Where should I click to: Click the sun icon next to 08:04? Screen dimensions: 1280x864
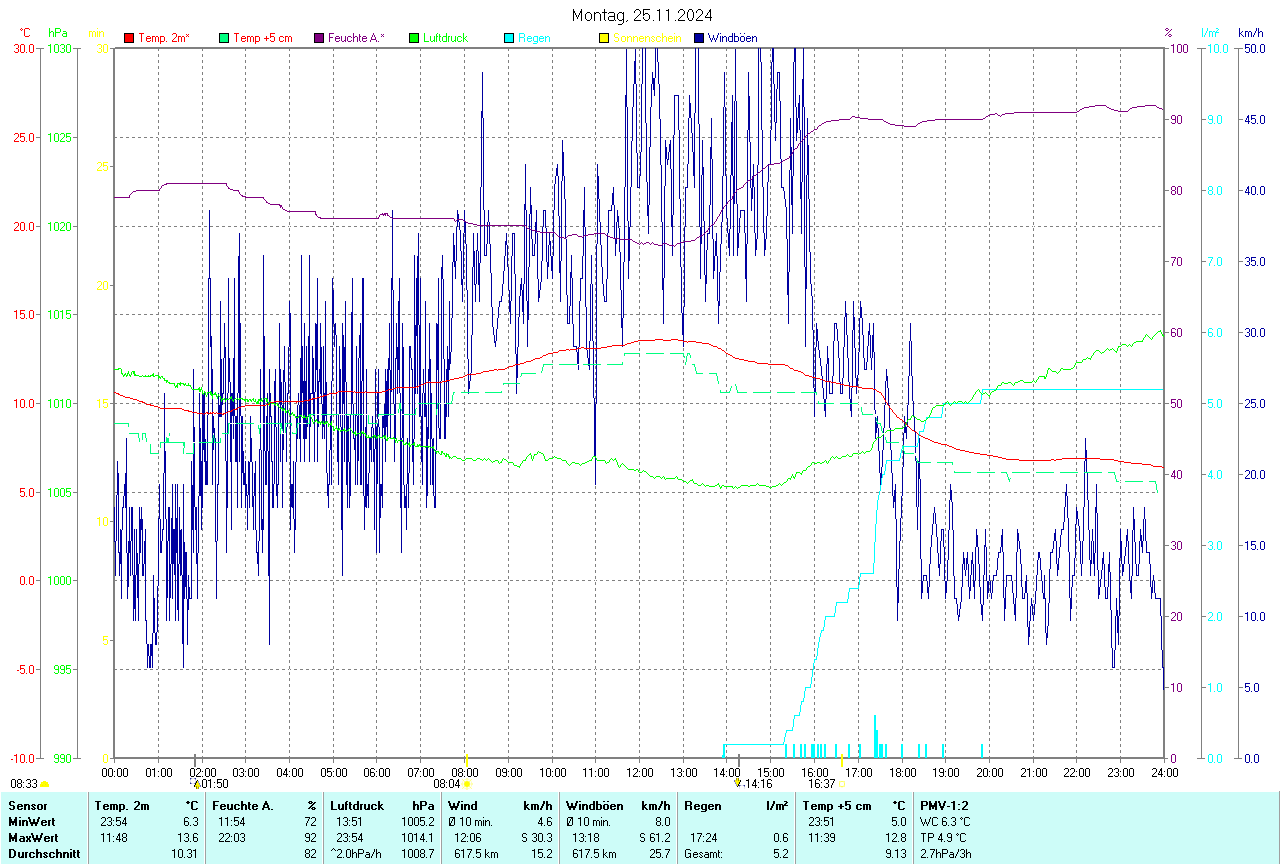(467, 784)
